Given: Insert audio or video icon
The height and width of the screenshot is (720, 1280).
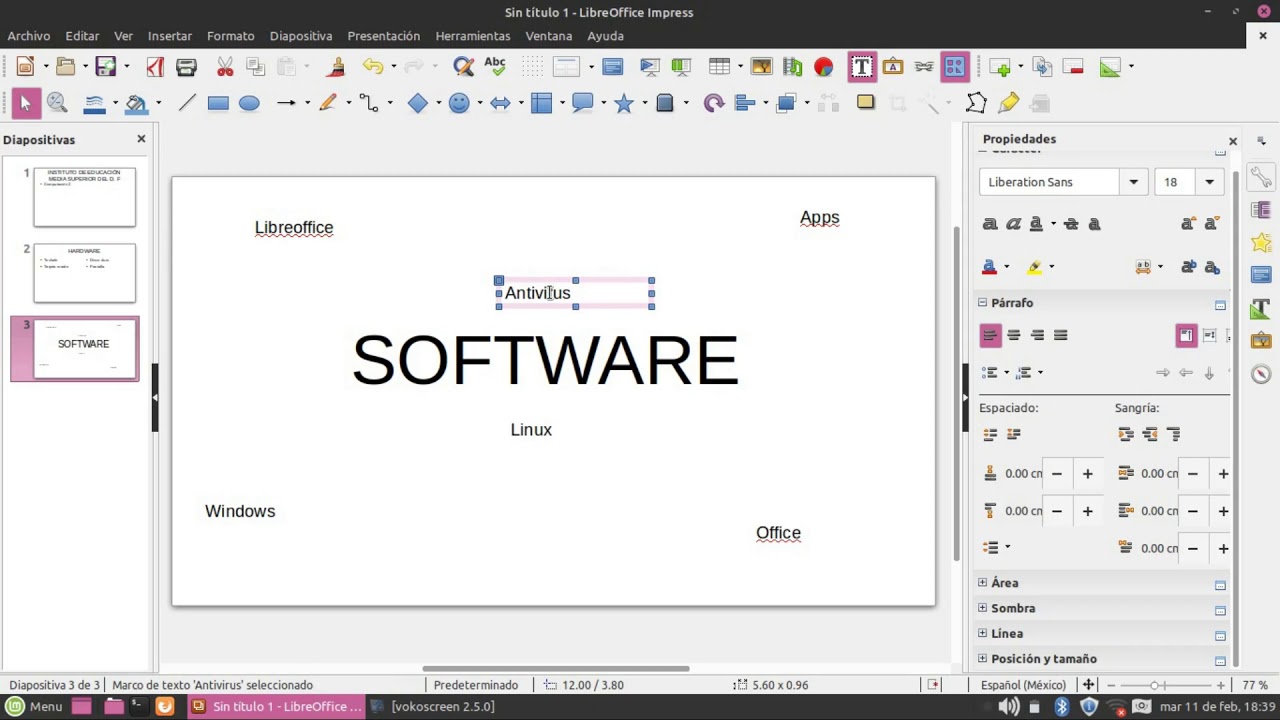Looking at the screenshot, I should point(792,67).
